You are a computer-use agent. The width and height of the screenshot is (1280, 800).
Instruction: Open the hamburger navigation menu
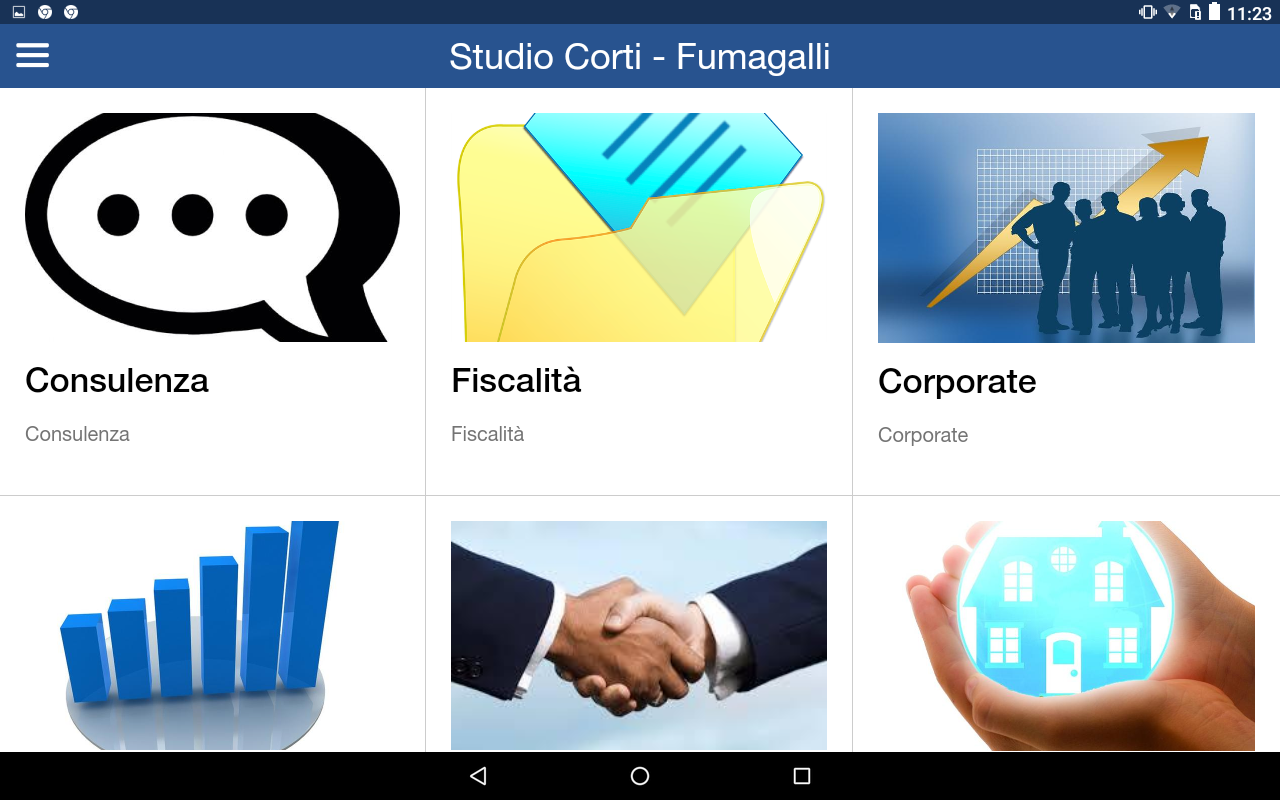coord(32,56)
